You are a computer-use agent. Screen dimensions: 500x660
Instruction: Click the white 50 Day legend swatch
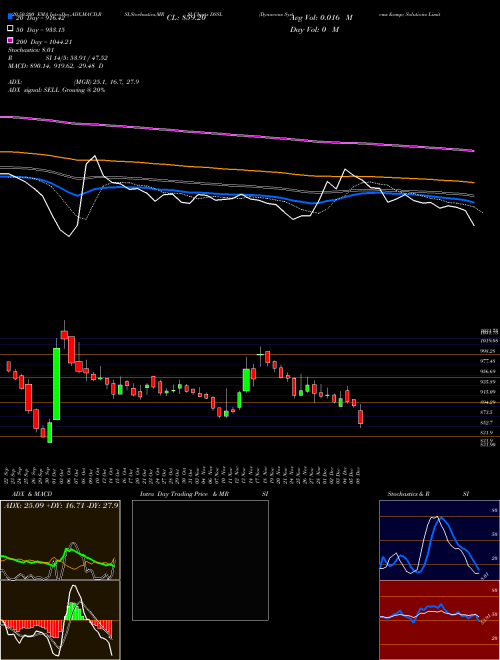pos(10,29)
